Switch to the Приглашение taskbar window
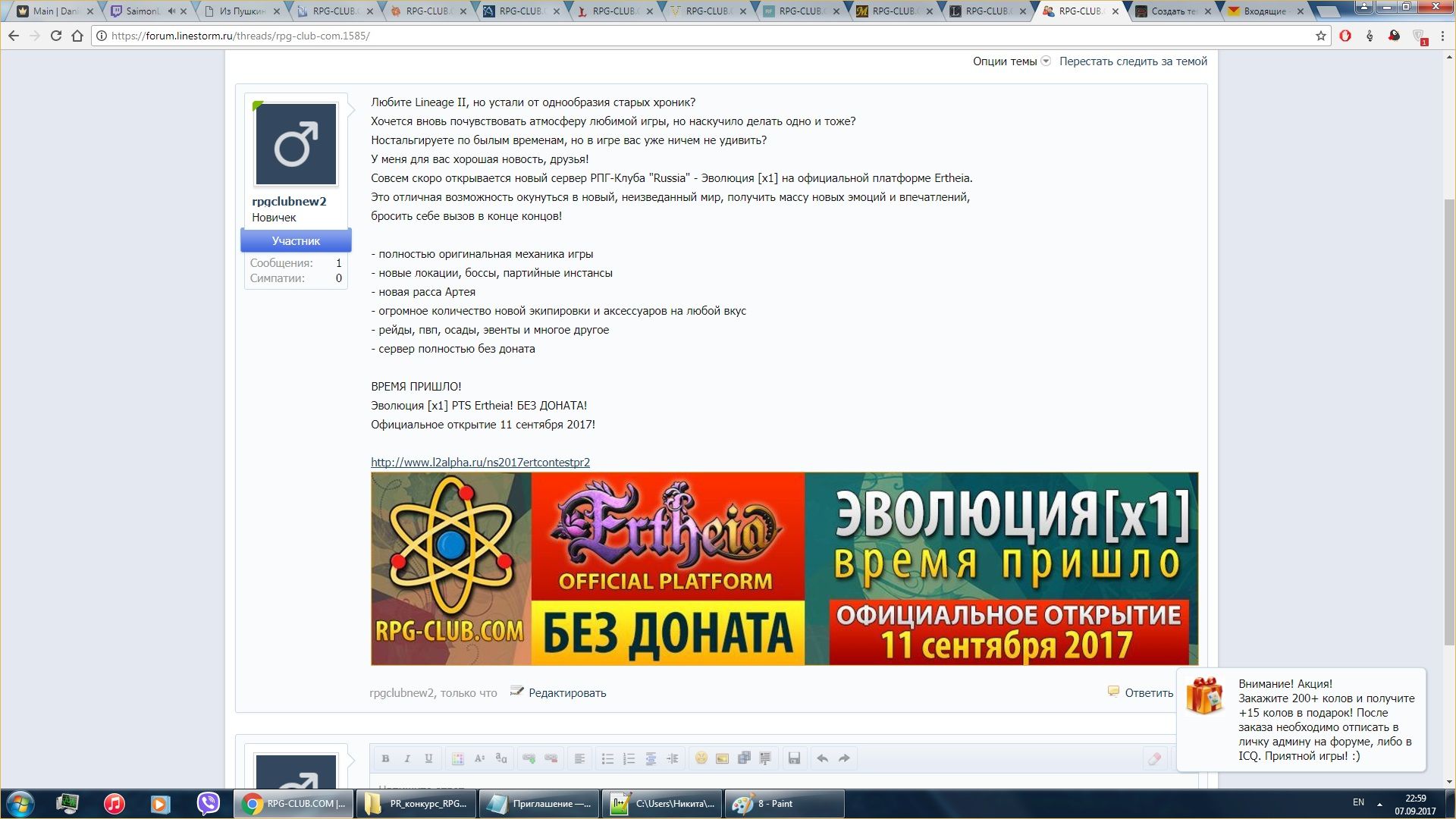Screen dimensions: 1456x819 click(x=539, y=804)
